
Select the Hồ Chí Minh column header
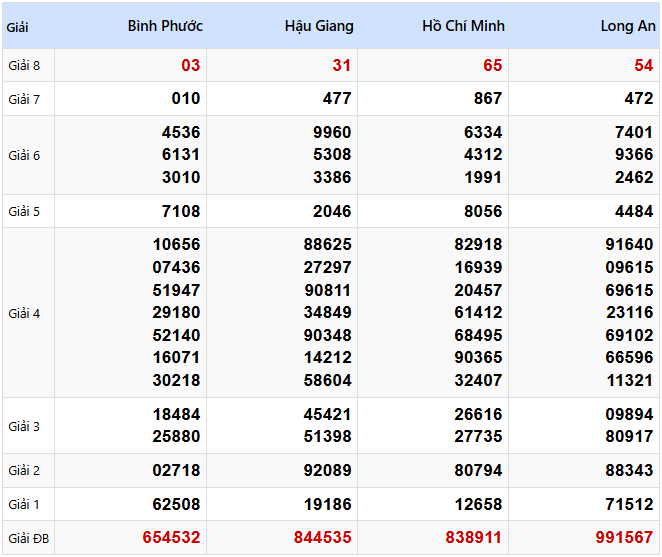coord(463,26)
